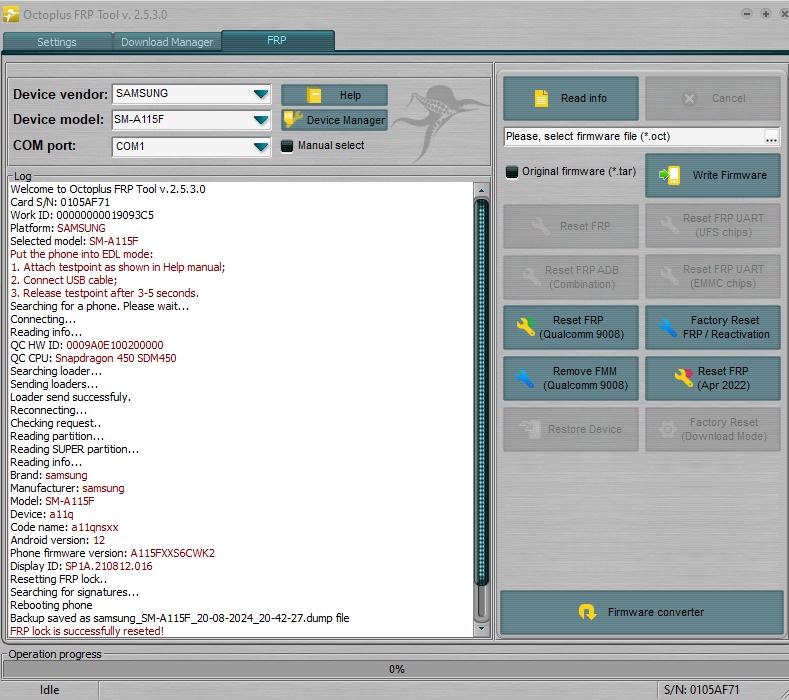Open the Download Manager tab
The image size is (789, 700).
coord(167,42)
